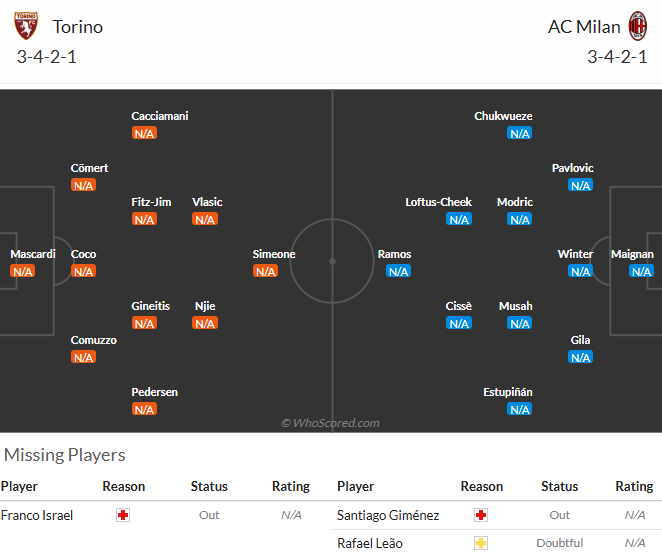The width and height of the screenshot is (662, 556).
Task: Click Torino's Rating column header
Action: 291,486
